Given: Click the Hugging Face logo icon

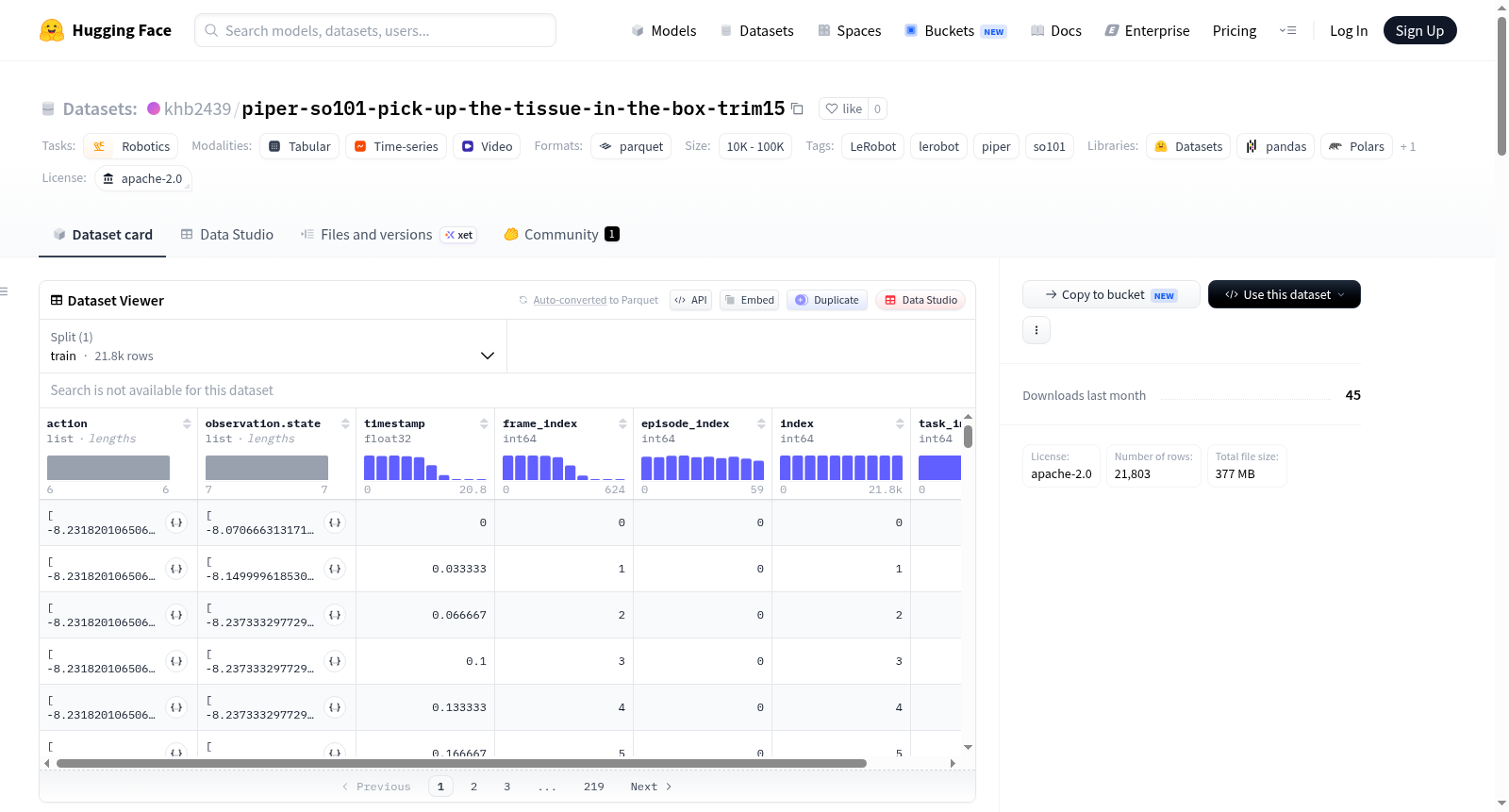Looking at the screenshot, I should pos(52,30).
